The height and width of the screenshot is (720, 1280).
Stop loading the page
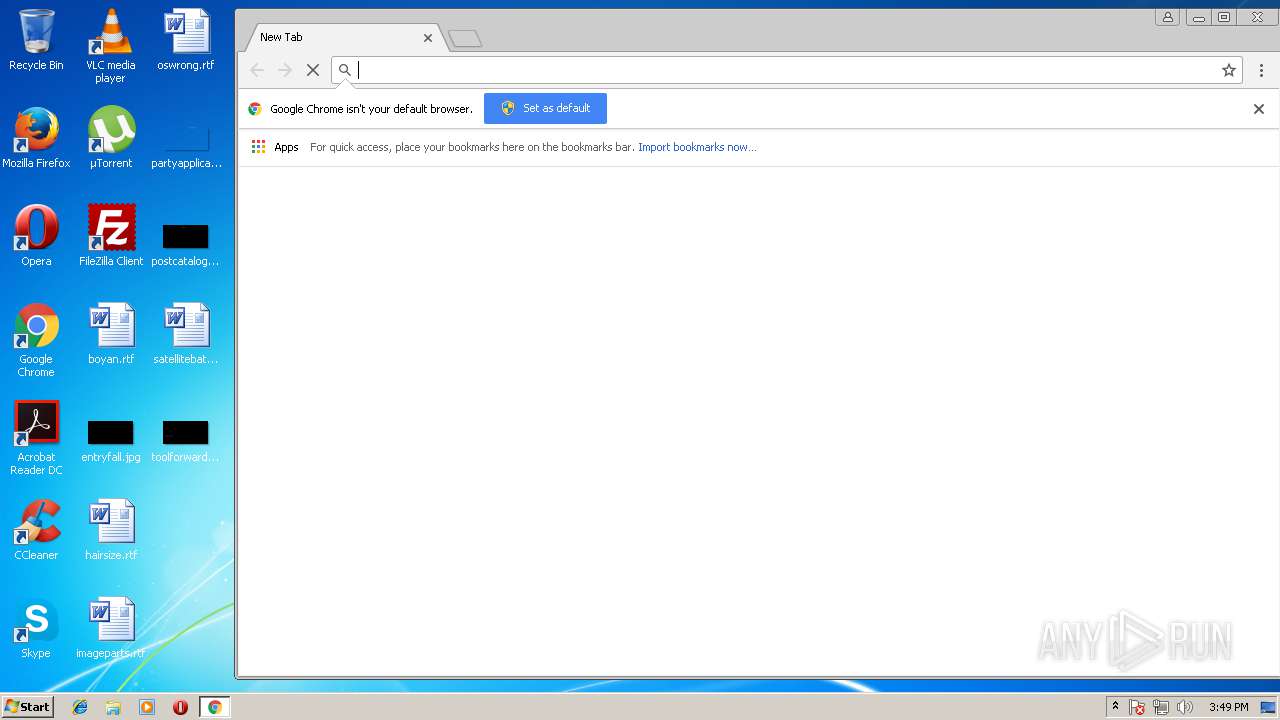(313, 70)
